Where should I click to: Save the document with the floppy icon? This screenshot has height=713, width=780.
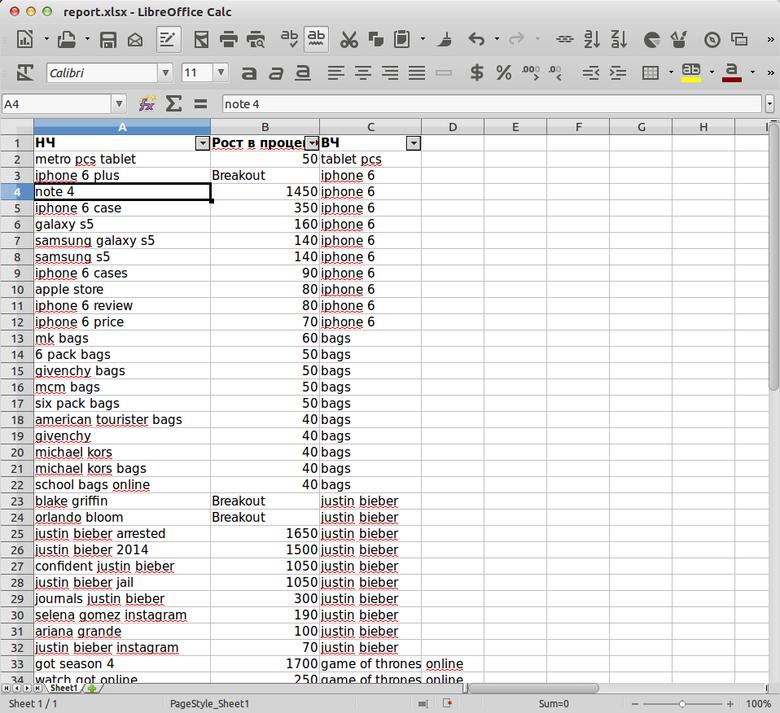(107, 39)
